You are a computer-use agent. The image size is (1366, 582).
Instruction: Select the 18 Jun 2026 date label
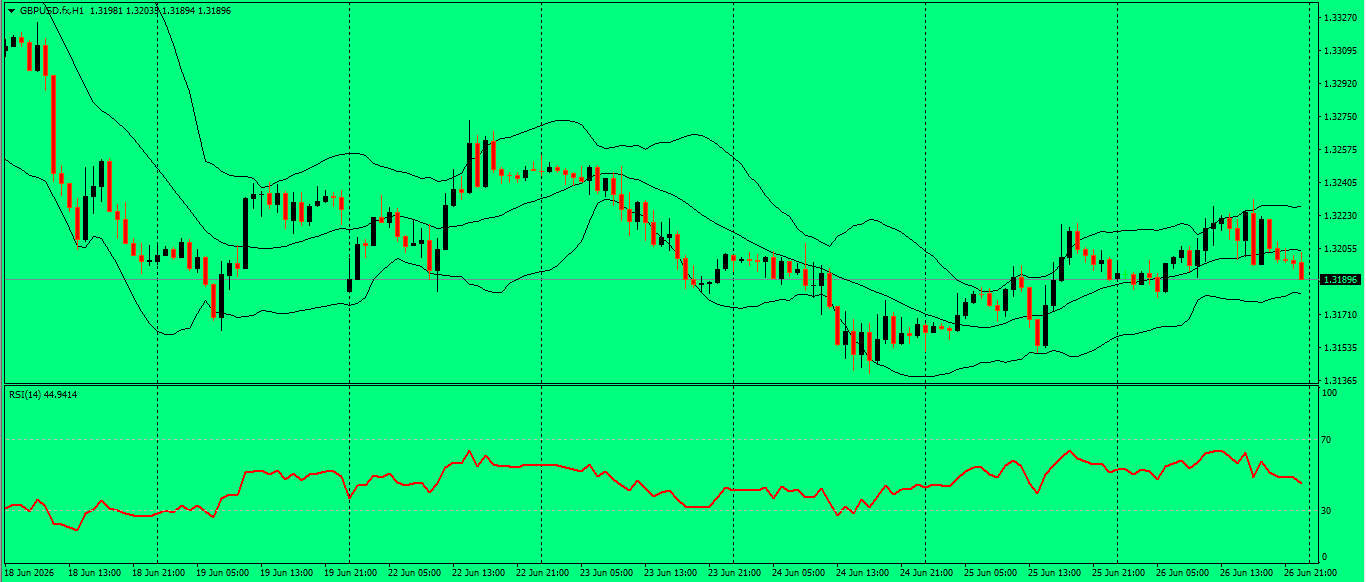pyautogui.click(x=31, y=573)
